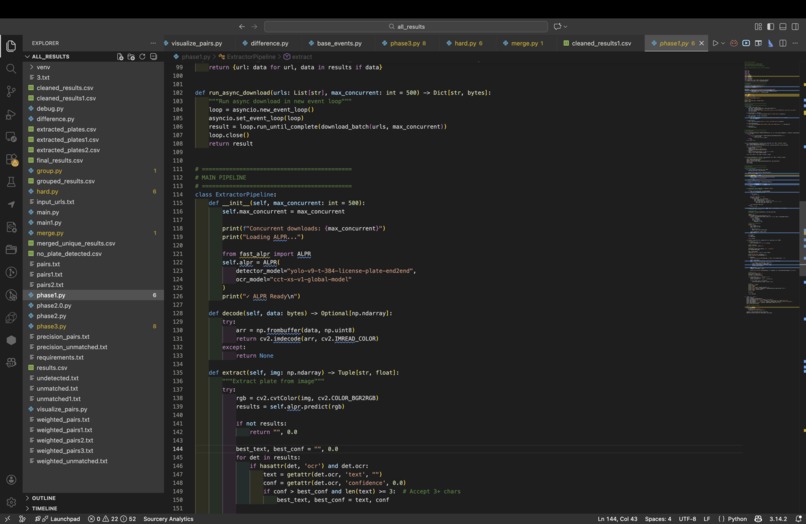Open debug.py in Explorer

coord(50,109)
